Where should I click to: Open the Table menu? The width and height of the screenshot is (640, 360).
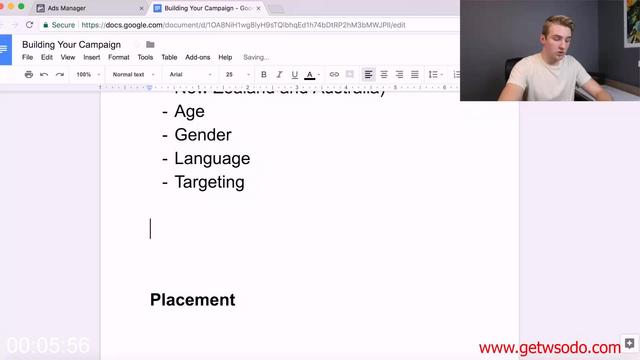point(169,57)
